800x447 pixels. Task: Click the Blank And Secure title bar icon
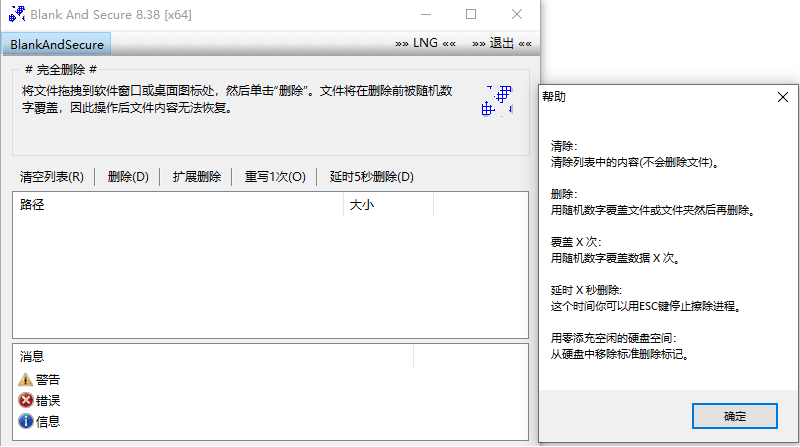(15, 15)
